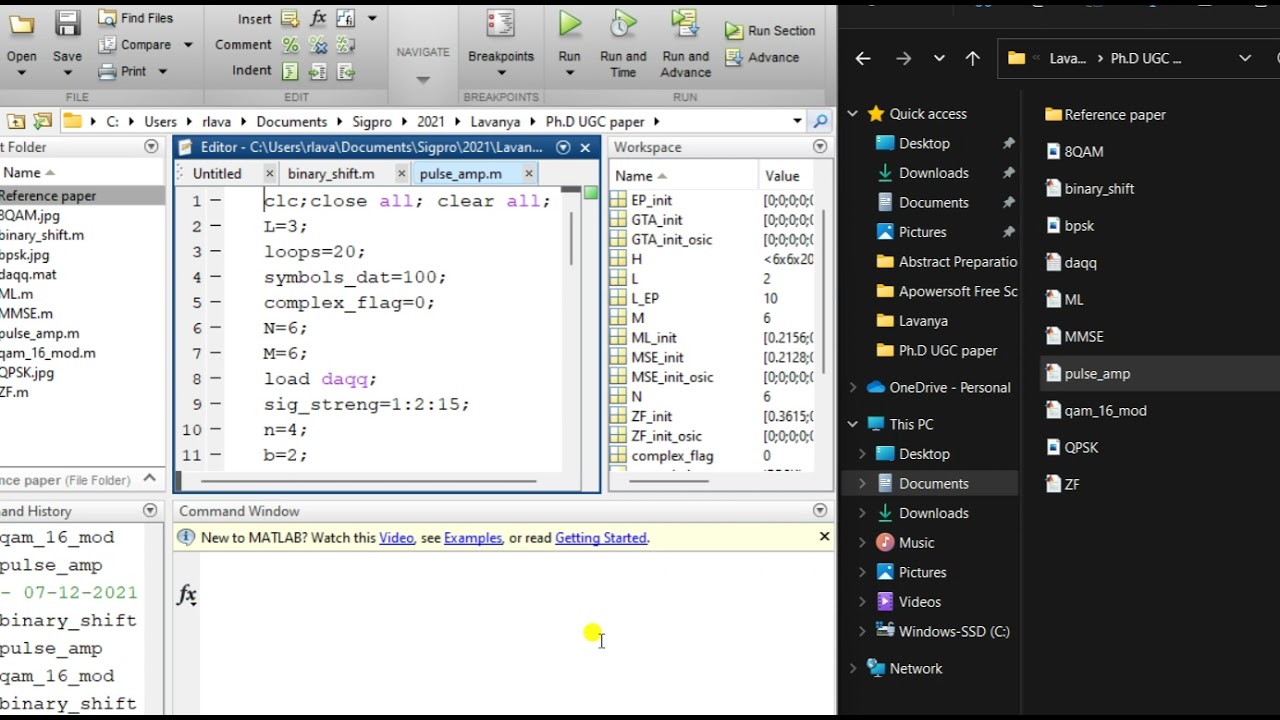Click the Examples link in Command Window
Screen dimensions: 1280x720
point(472,538)
